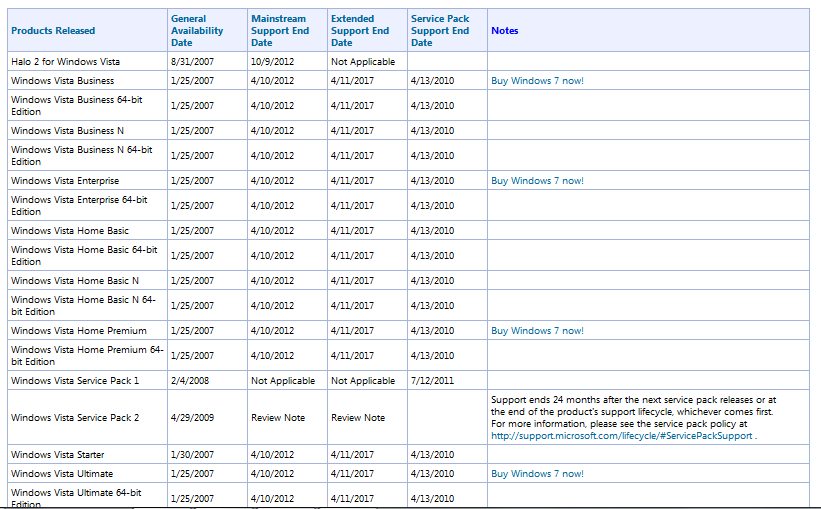Select Vista Starter 4/13/2010 service pack date
821x509 pixels.
pyautogui.click(x=432, y=455)
